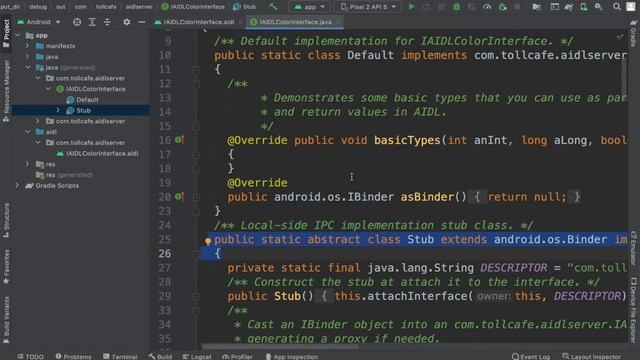The height and width of the screenshot is (360, 640).
Task: Open App Inspection tool window
Action: coord(292,356)
